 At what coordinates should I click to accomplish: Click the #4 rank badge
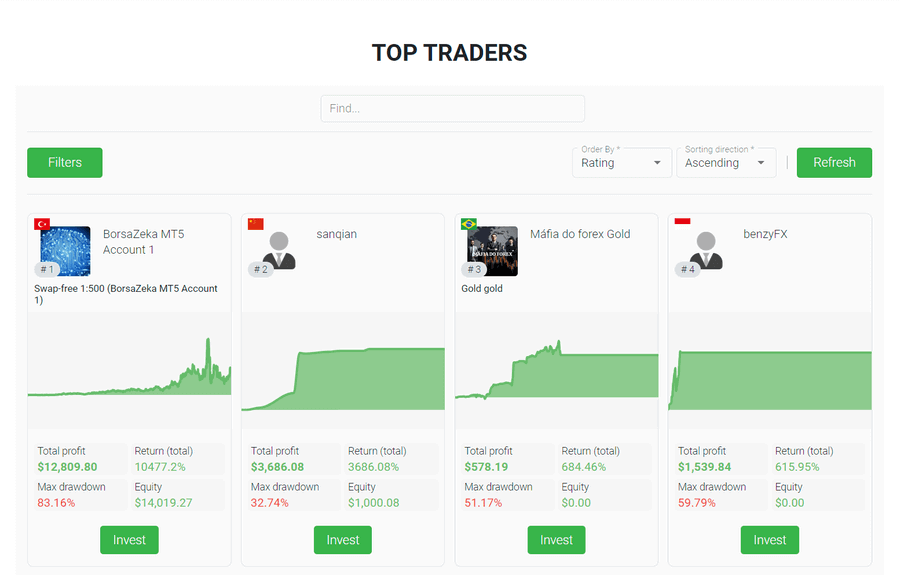(x=688, y=269)
